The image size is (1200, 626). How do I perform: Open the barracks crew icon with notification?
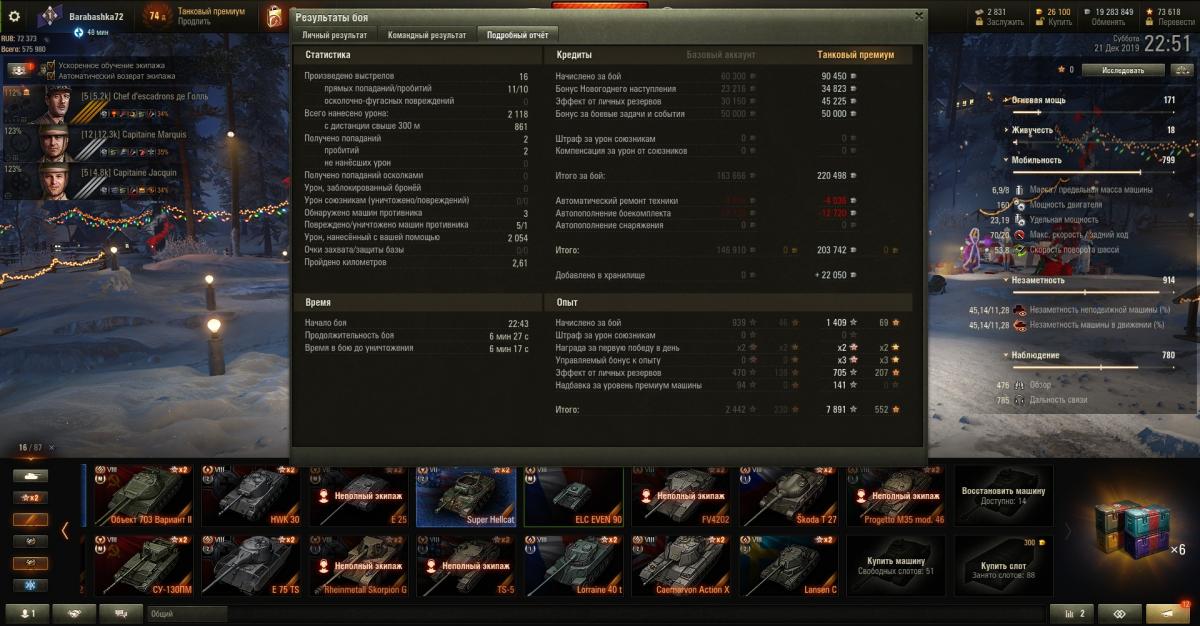(x=21, y=70)
